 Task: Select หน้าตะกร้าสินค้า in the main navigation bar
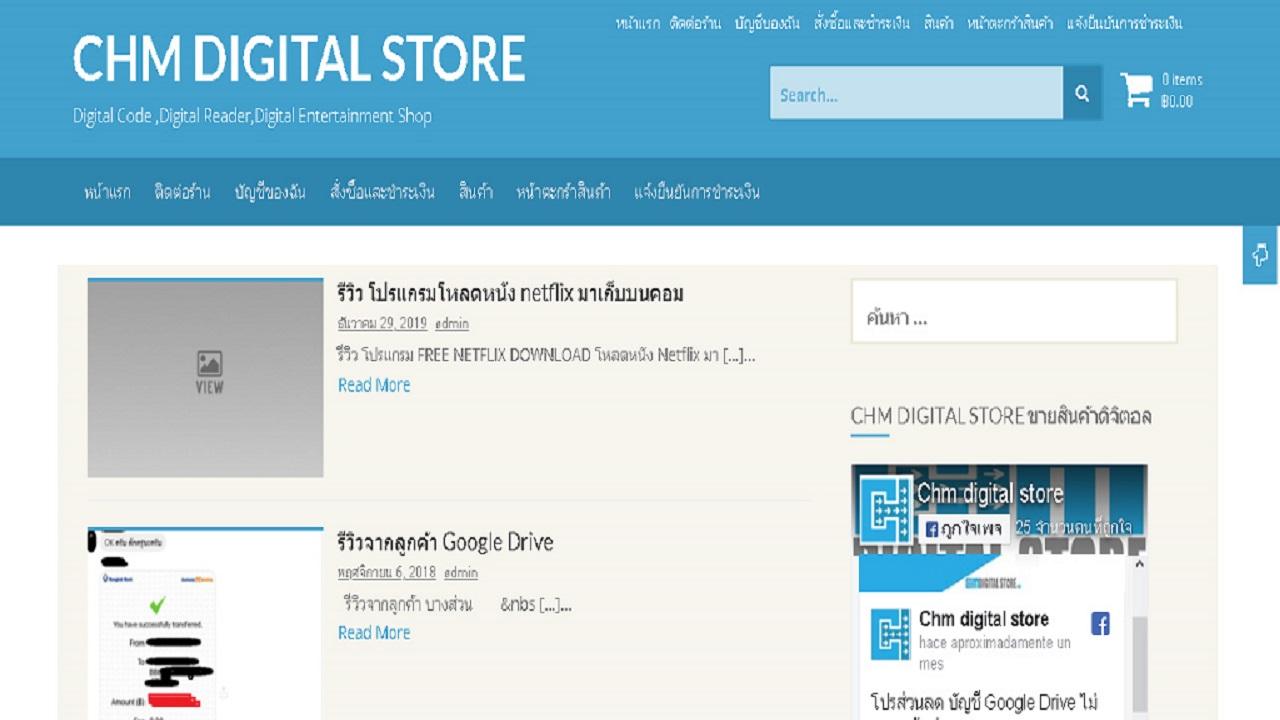tap(564, 192)
